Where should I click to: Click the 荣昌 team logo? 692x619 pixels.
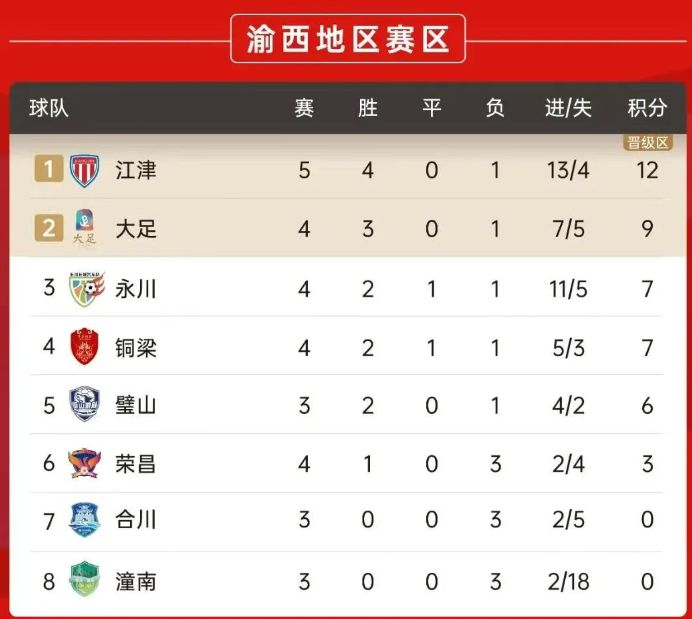84,463
